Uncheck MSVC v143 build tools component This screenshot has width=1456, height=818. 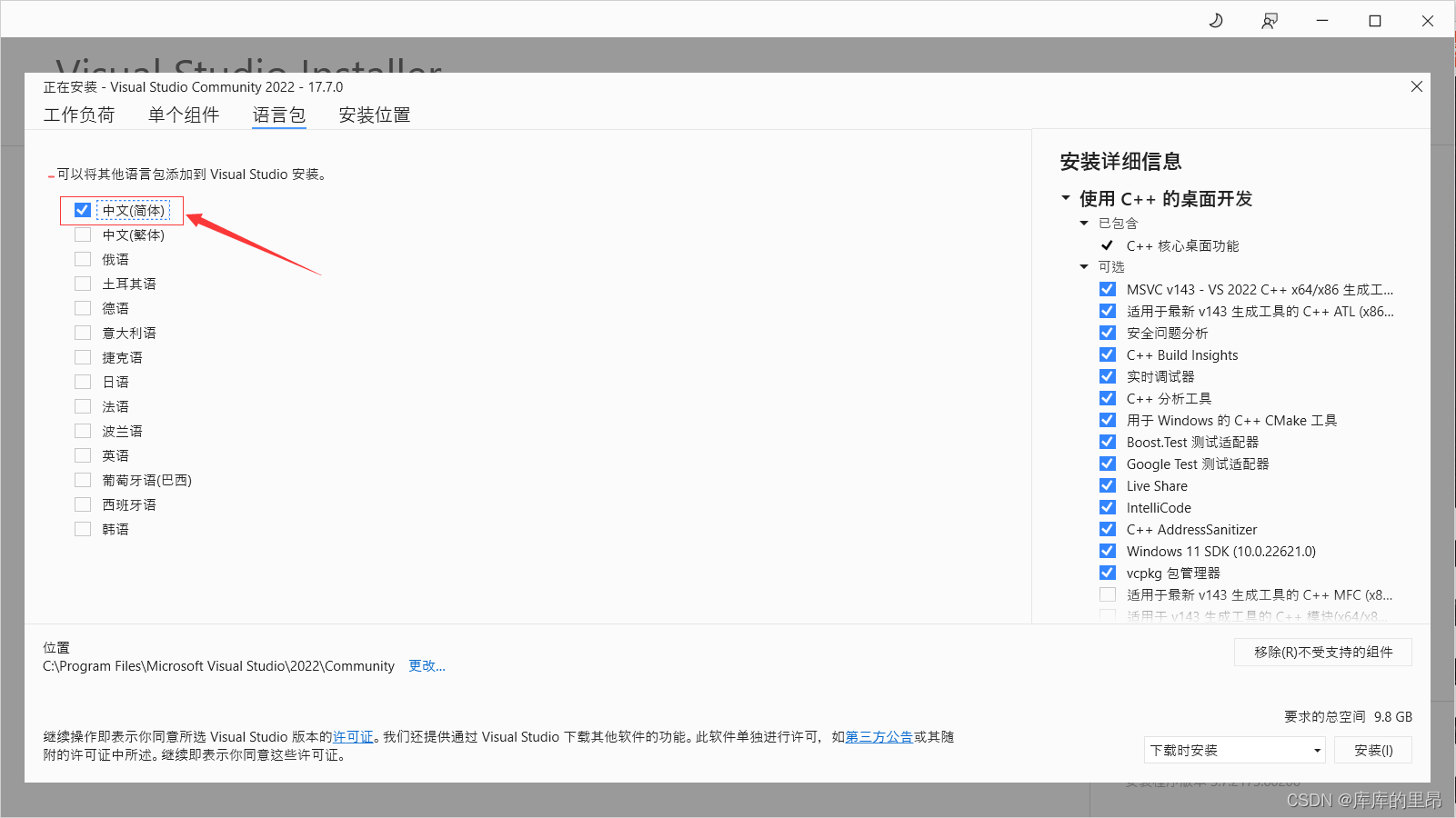pos(1108,289)
